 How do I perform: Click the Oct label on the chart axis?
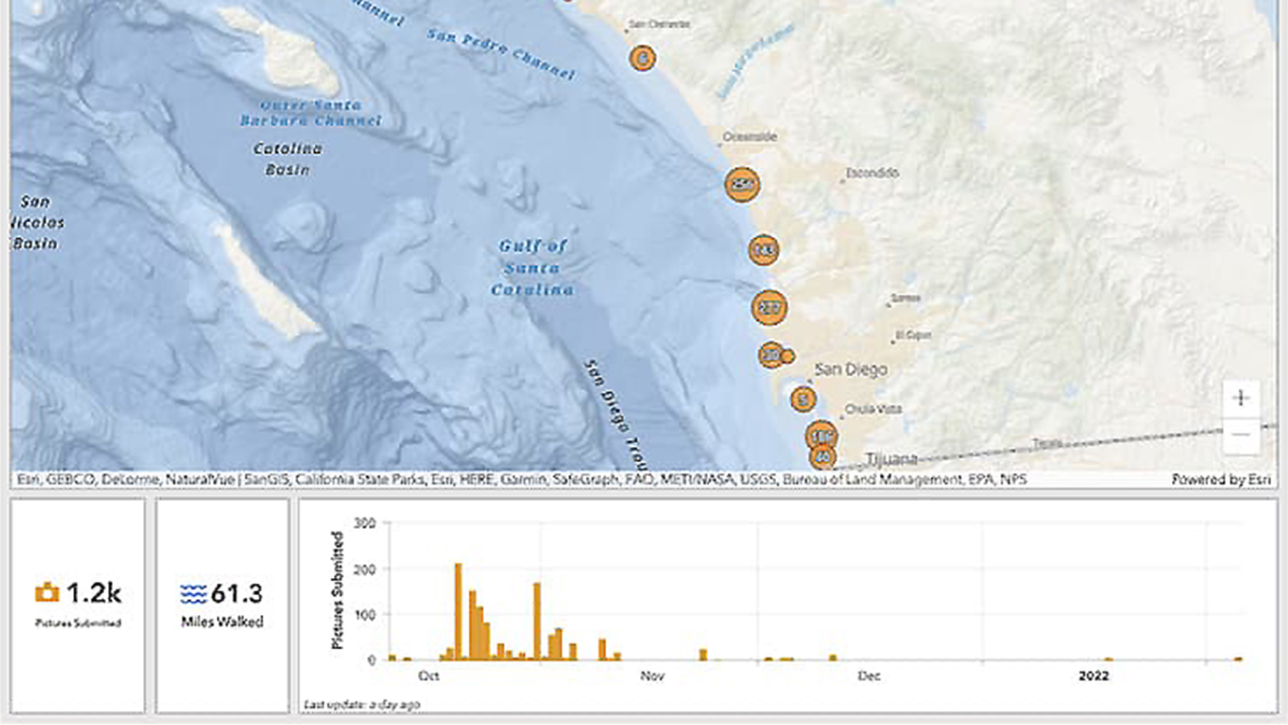coord(429,677)
